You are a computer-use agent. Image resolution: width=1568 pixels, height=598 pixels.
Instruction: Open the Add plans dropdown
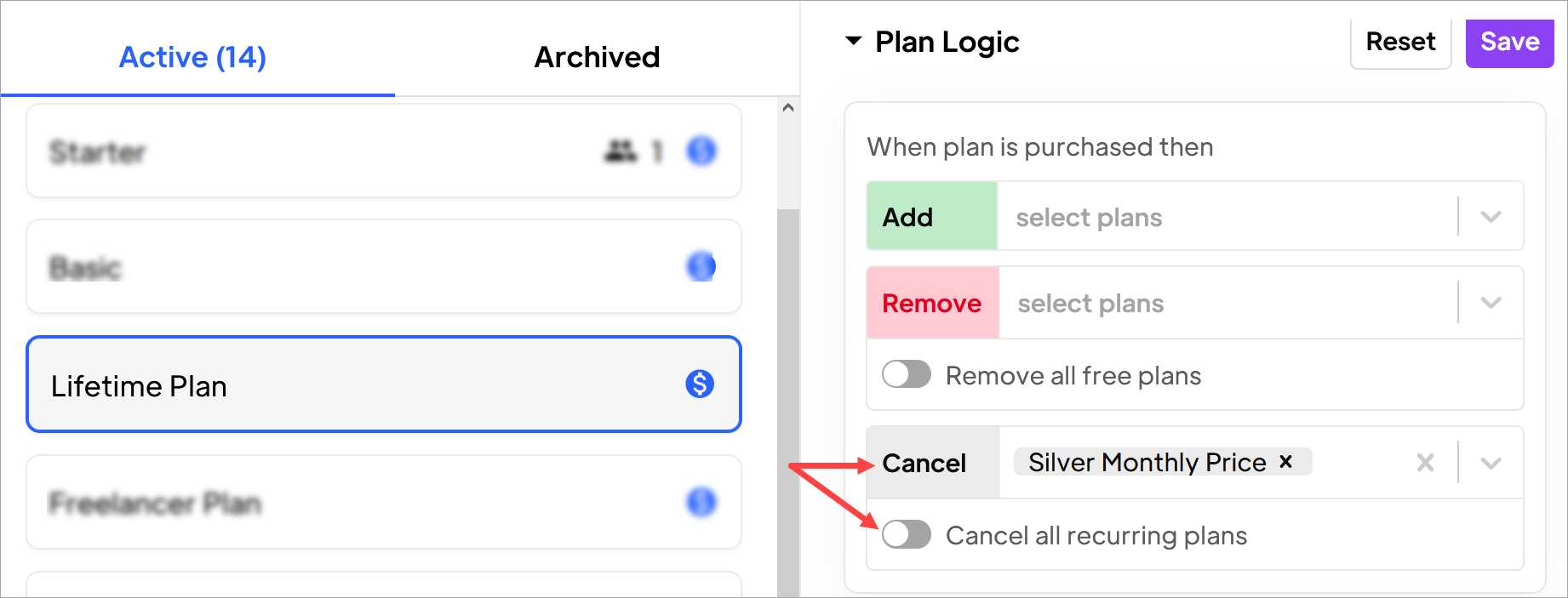1490,216
